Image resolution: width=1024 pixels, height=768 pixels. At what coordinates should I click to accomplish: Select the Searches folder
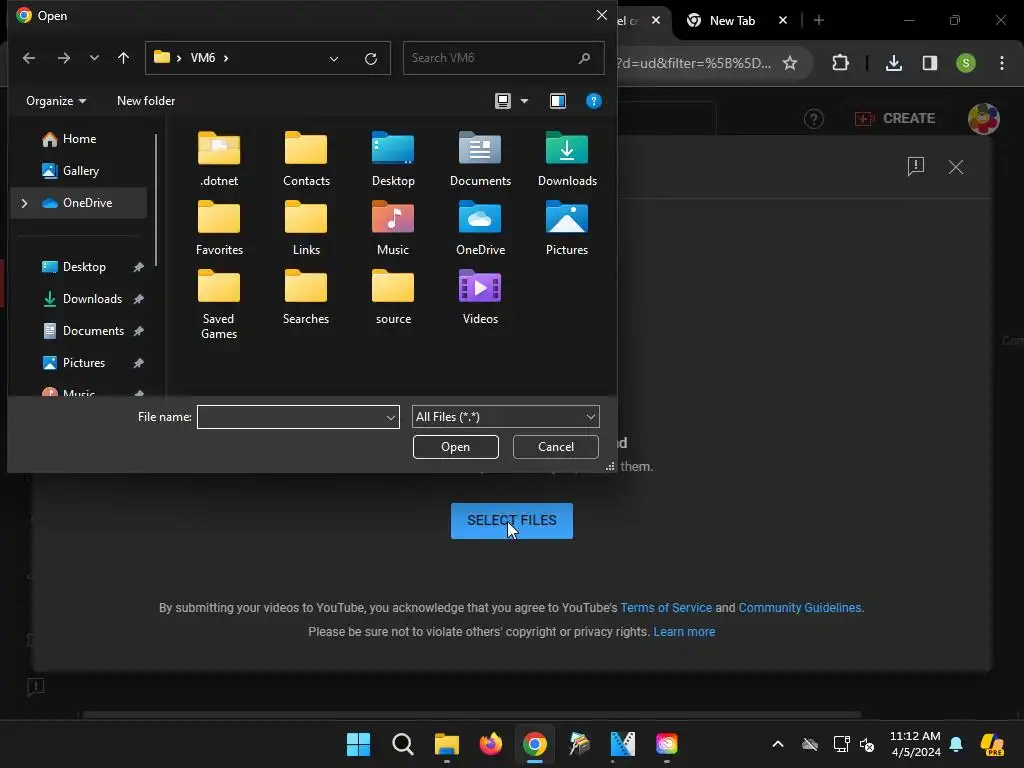pos(306,297)
